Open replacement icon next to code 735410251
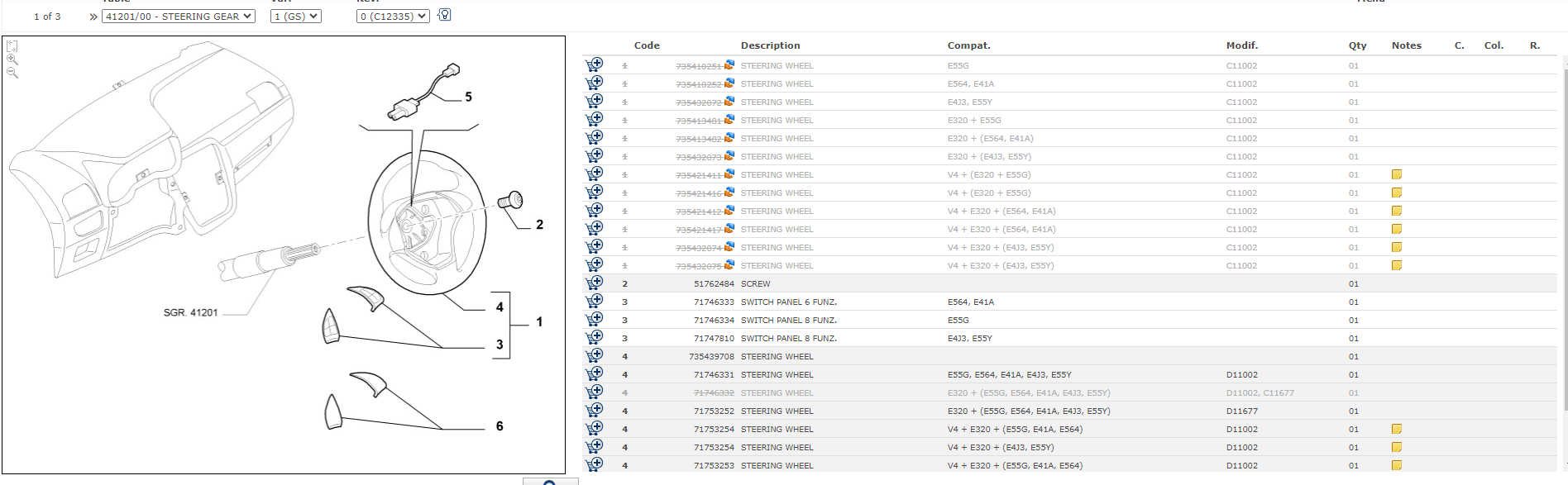Viewport: 1568px width, 485px height. coord(729,64)
